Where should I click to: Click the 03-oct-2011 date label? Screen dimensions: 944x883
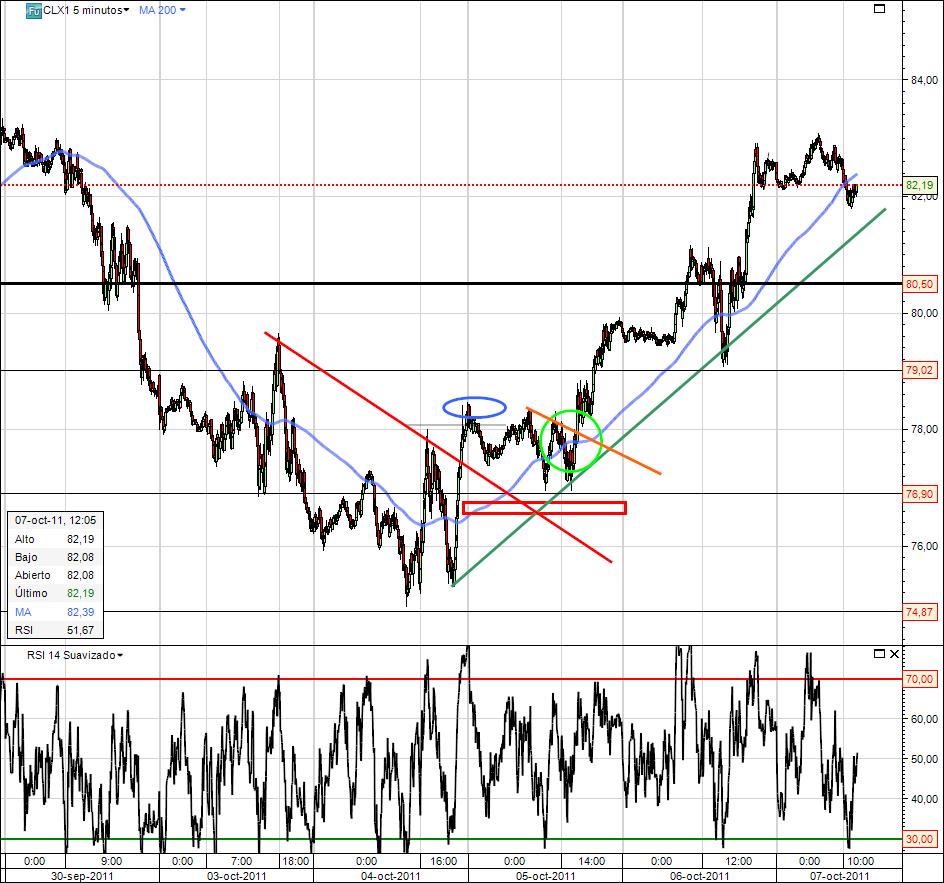pos(237,876)
